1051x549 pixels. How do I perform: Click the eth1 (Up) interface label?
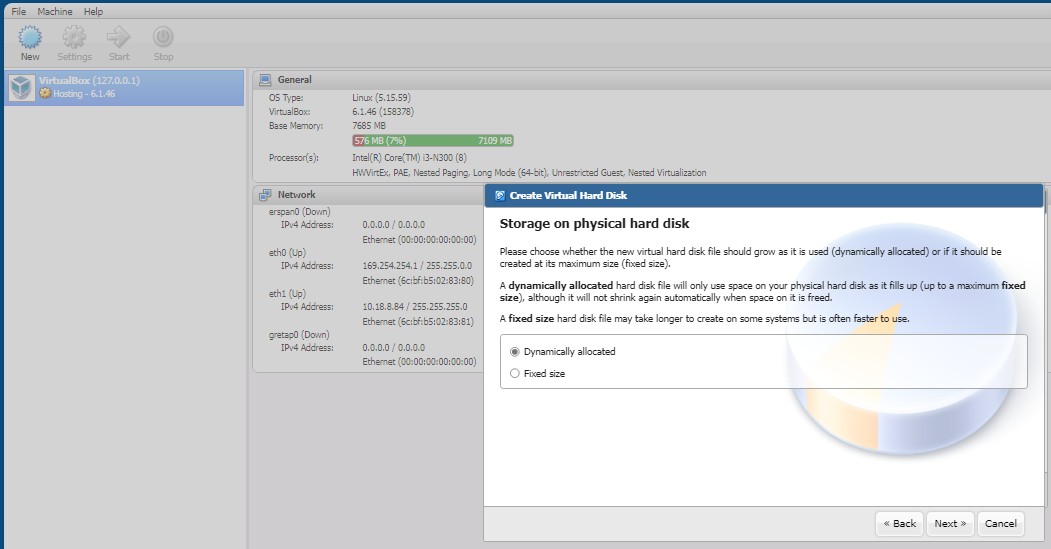pyautogui.click(x=287, y=294)
